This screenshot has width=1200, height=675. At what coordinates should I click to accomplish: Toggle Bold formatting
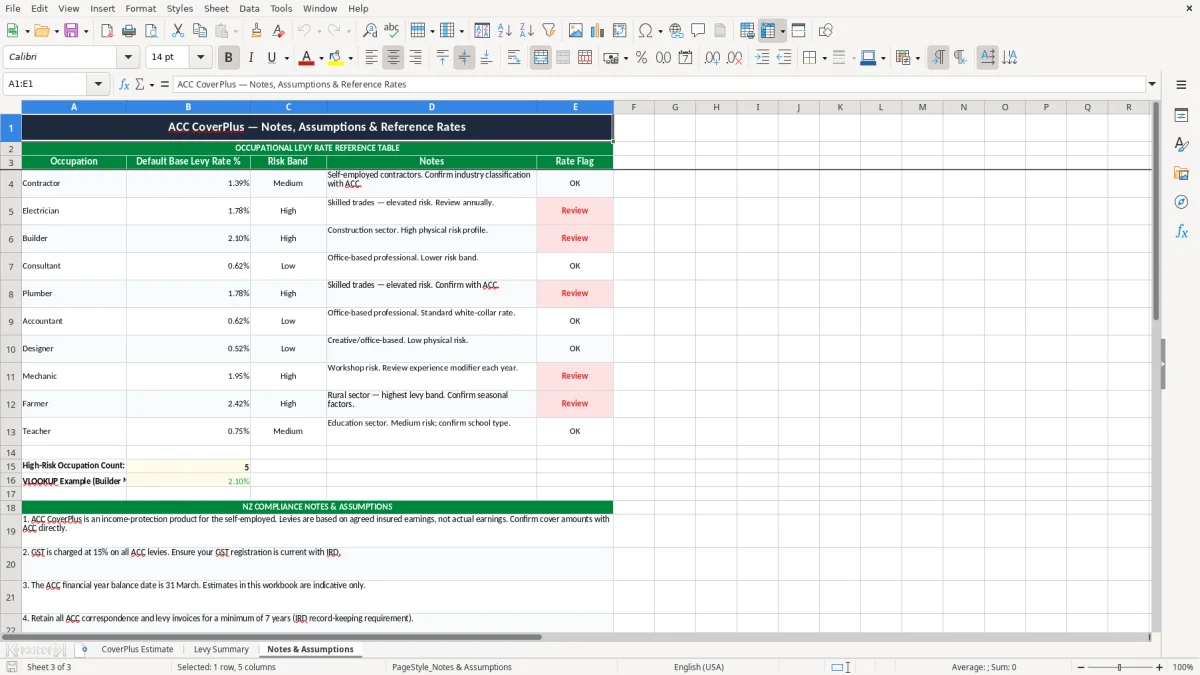pos(228,58)
